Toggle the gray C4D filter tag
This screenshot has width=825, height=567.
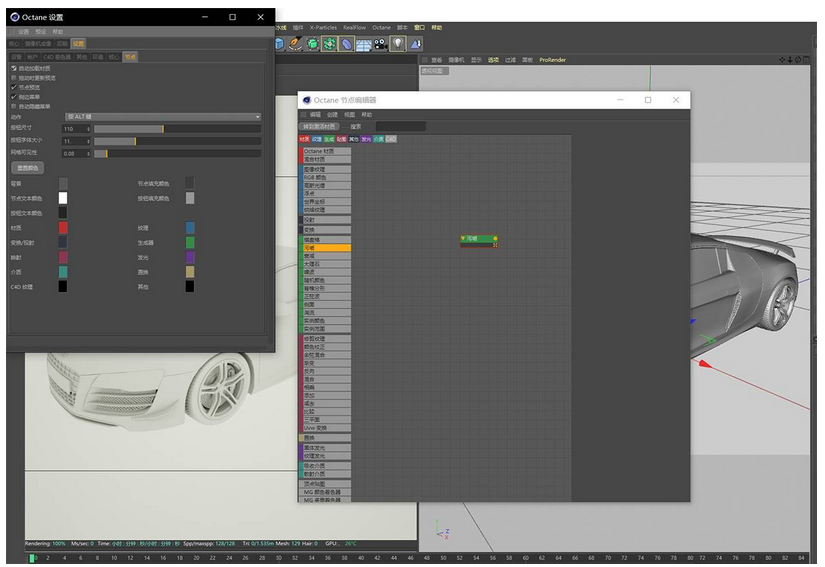[391, 139]
